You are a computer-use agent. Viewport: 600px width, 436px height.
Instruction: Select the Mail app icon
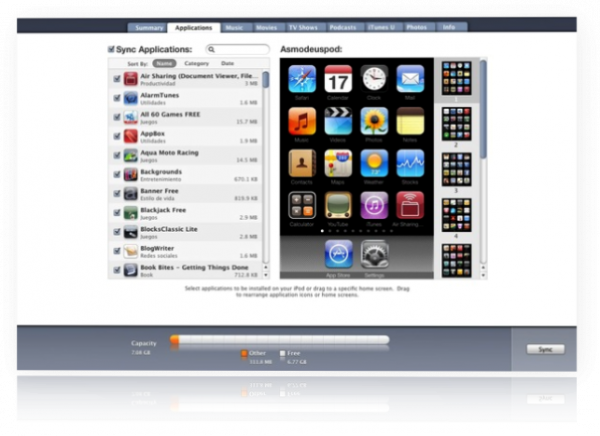pos(410,79)
